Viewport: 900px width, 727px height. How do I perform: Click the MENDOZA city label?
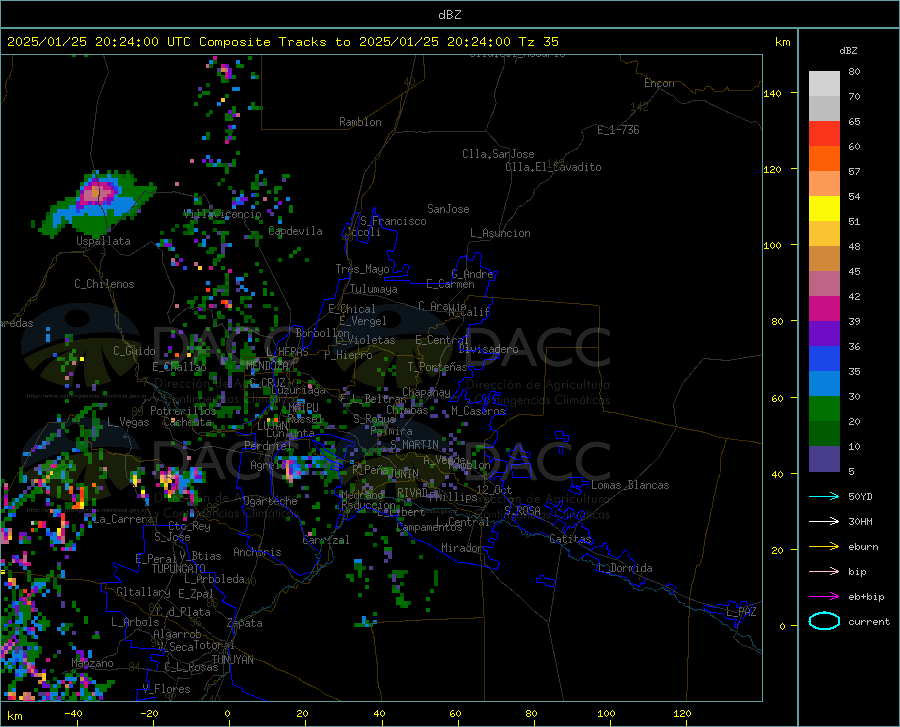click(x=267, y=366)
